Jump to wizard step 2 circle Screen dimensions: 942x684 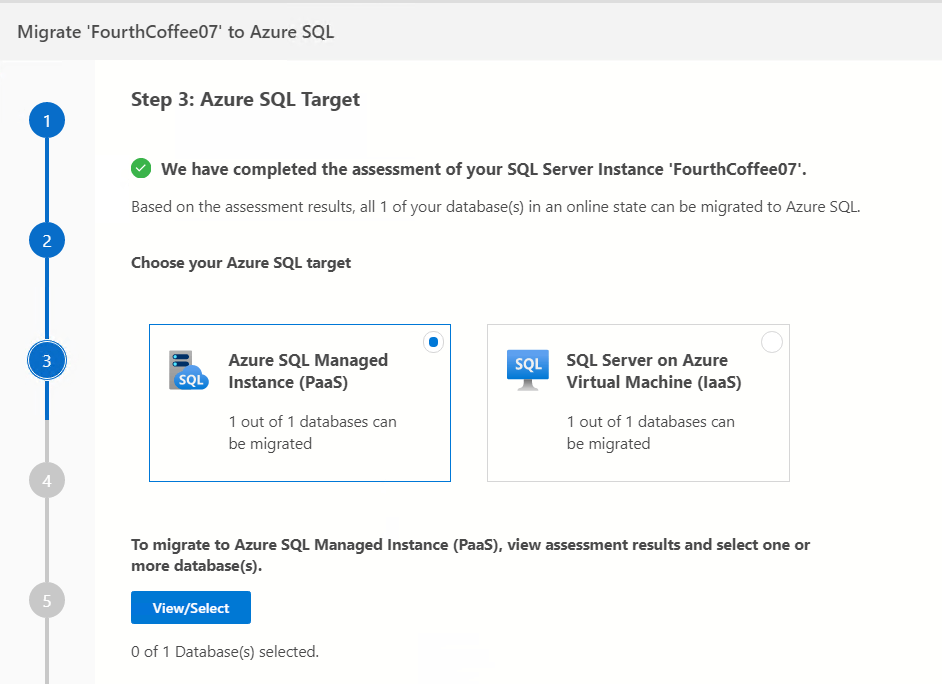(47, 241)
